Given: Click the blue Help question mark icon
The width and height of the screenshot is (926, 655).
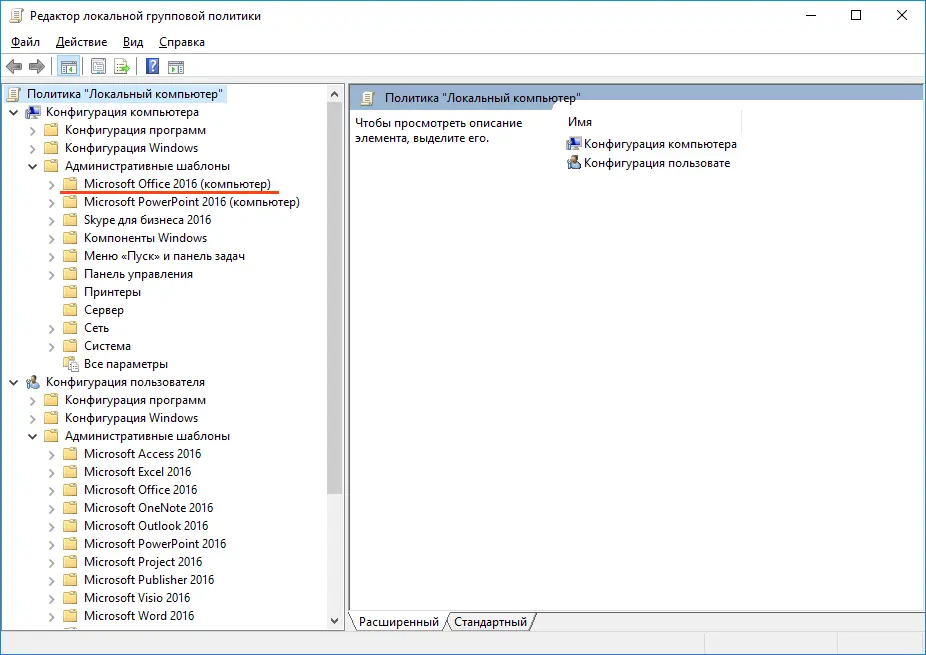Looking at the screenshot, I should (x=152, y=67).
